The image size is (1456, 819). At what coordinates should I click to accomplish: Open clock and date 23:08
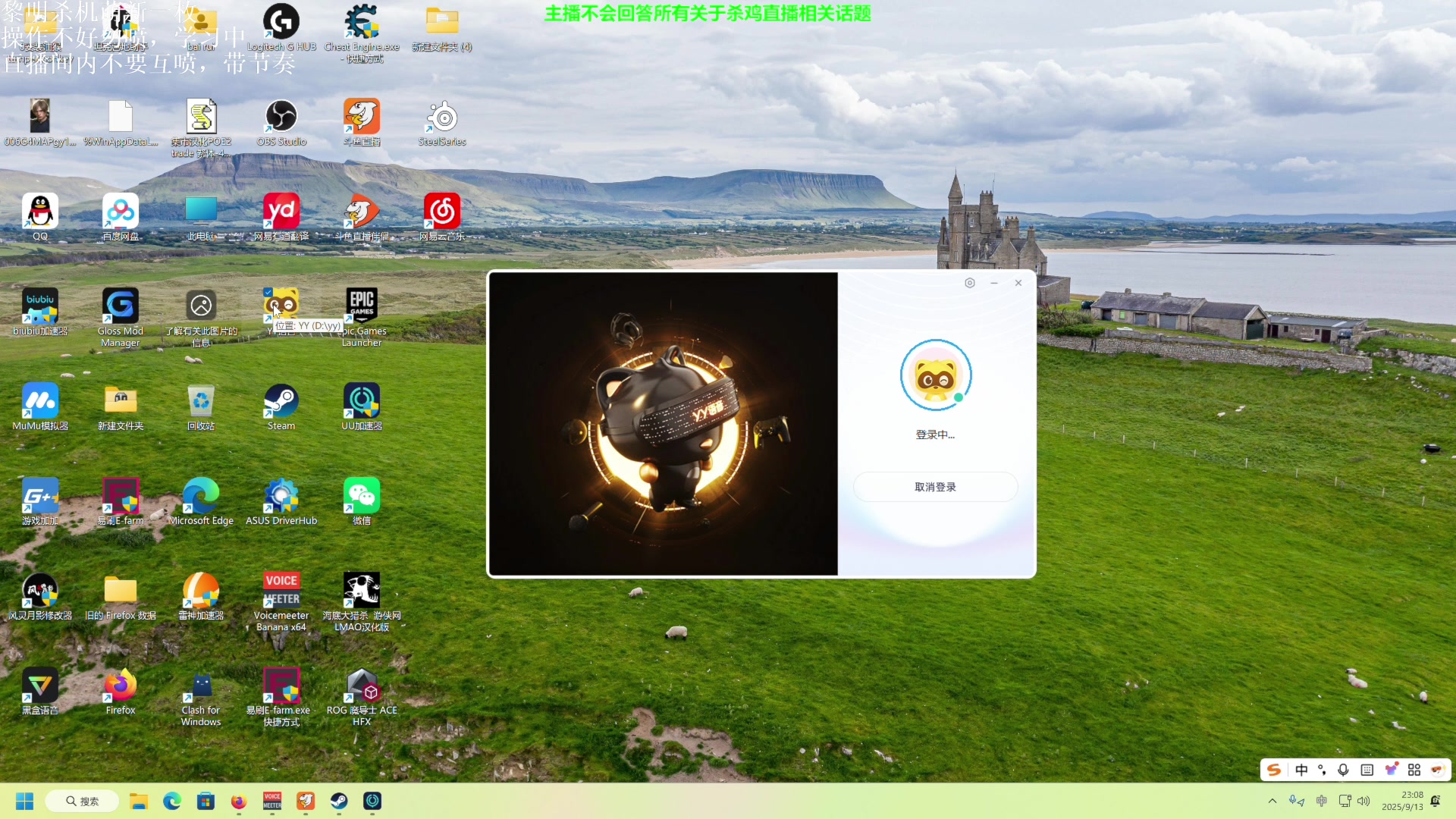[x=1402, y=801]
